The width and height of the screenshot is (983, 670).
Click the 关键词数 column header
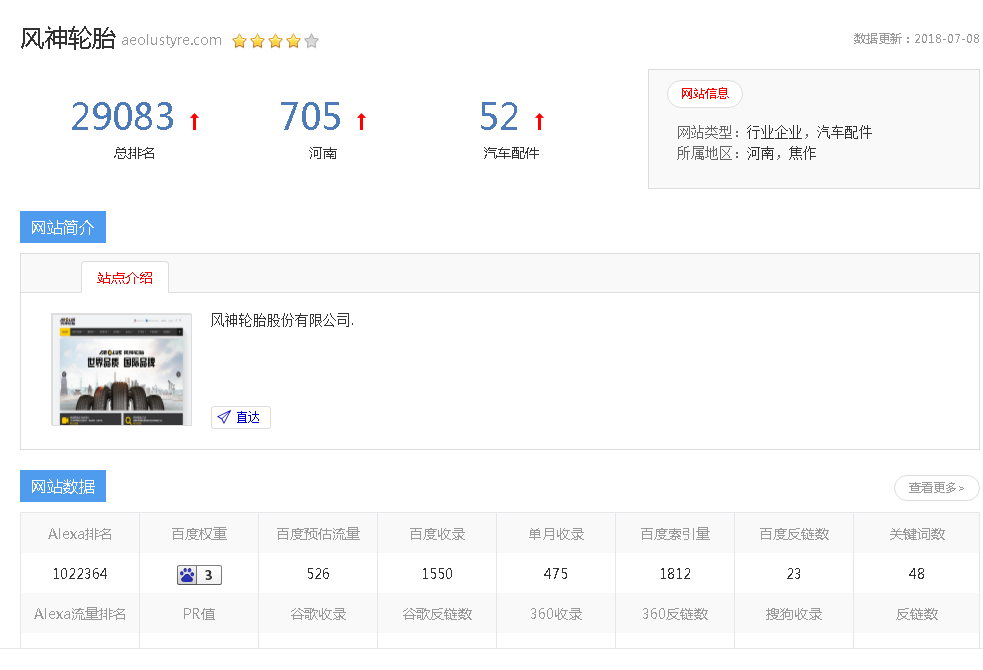coord(917,534)
